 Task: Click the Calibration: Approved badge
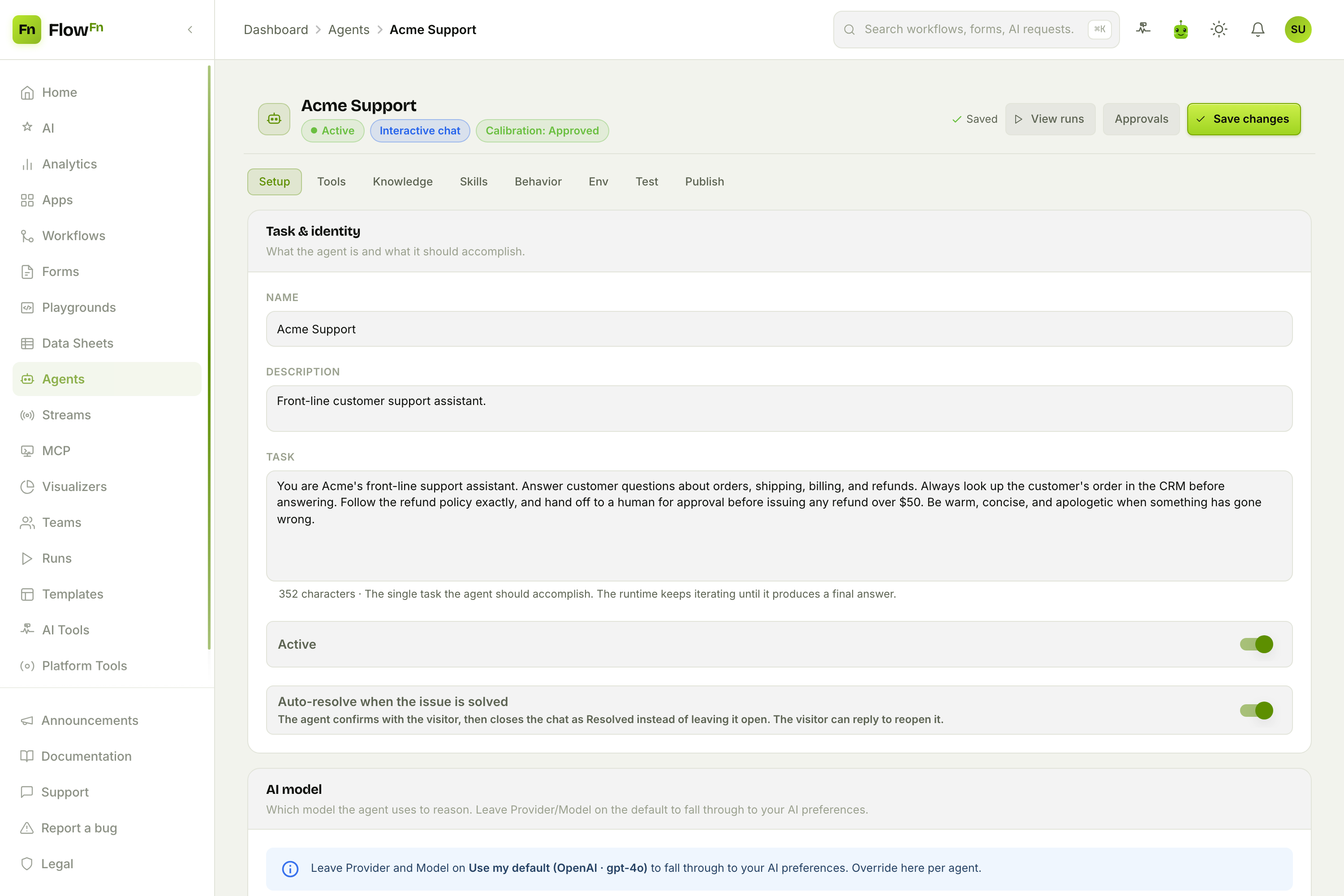(542, 131)
